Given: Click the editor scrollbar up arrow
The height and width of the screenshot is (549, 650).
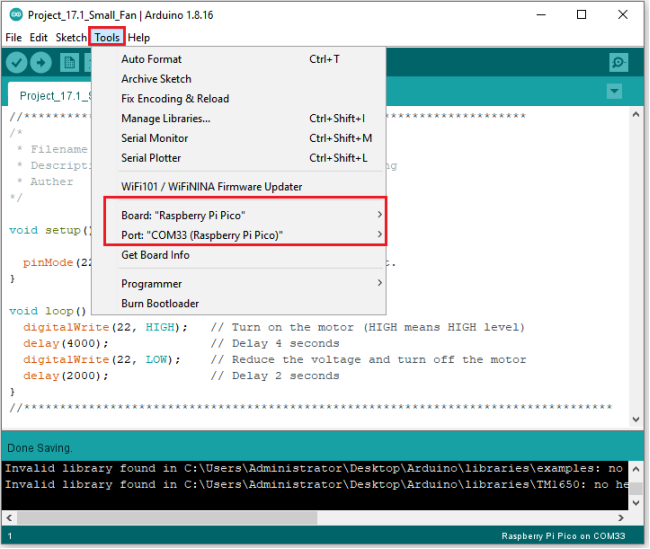Looking at the screenshot, I should pos(635,115).
